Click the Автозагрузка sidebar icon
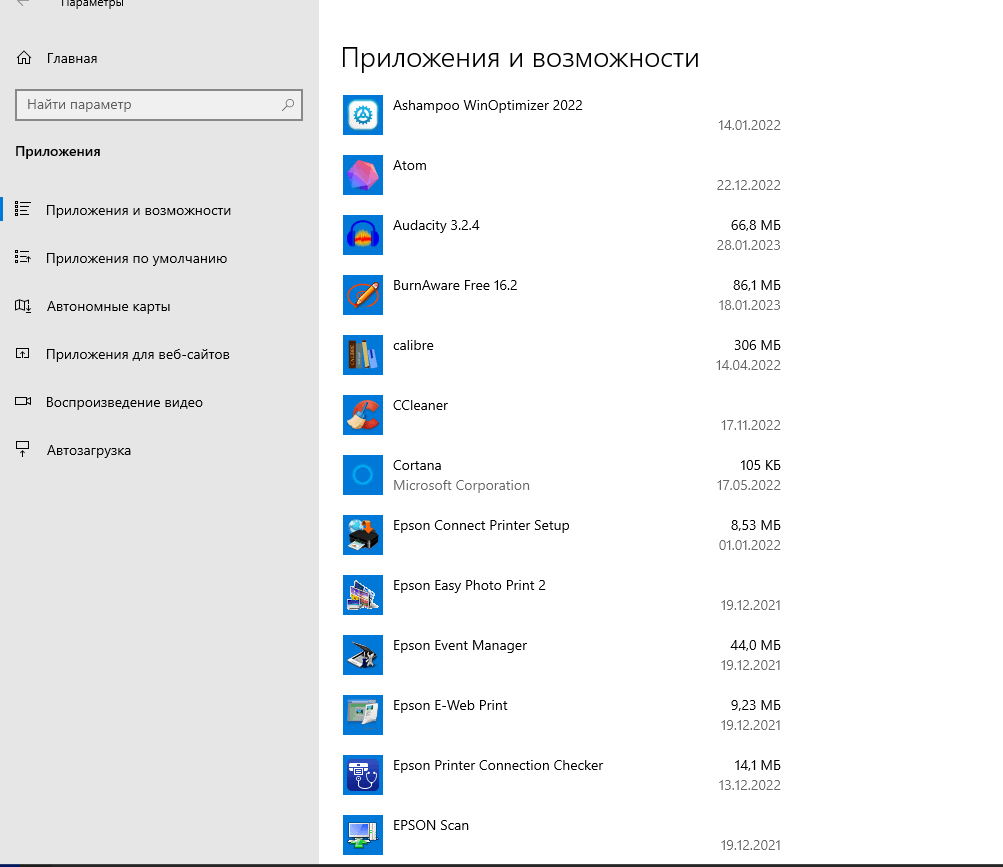This screenshot has width=1003, height=867. tap(22, 449)
